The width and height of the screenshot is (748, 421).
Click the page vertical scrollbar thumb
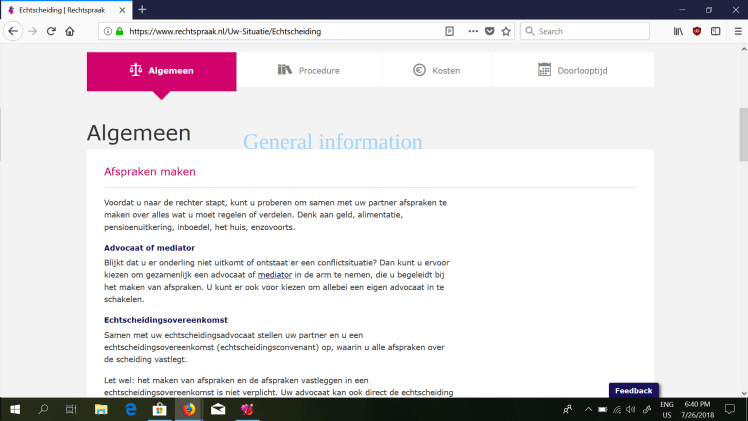742,134
